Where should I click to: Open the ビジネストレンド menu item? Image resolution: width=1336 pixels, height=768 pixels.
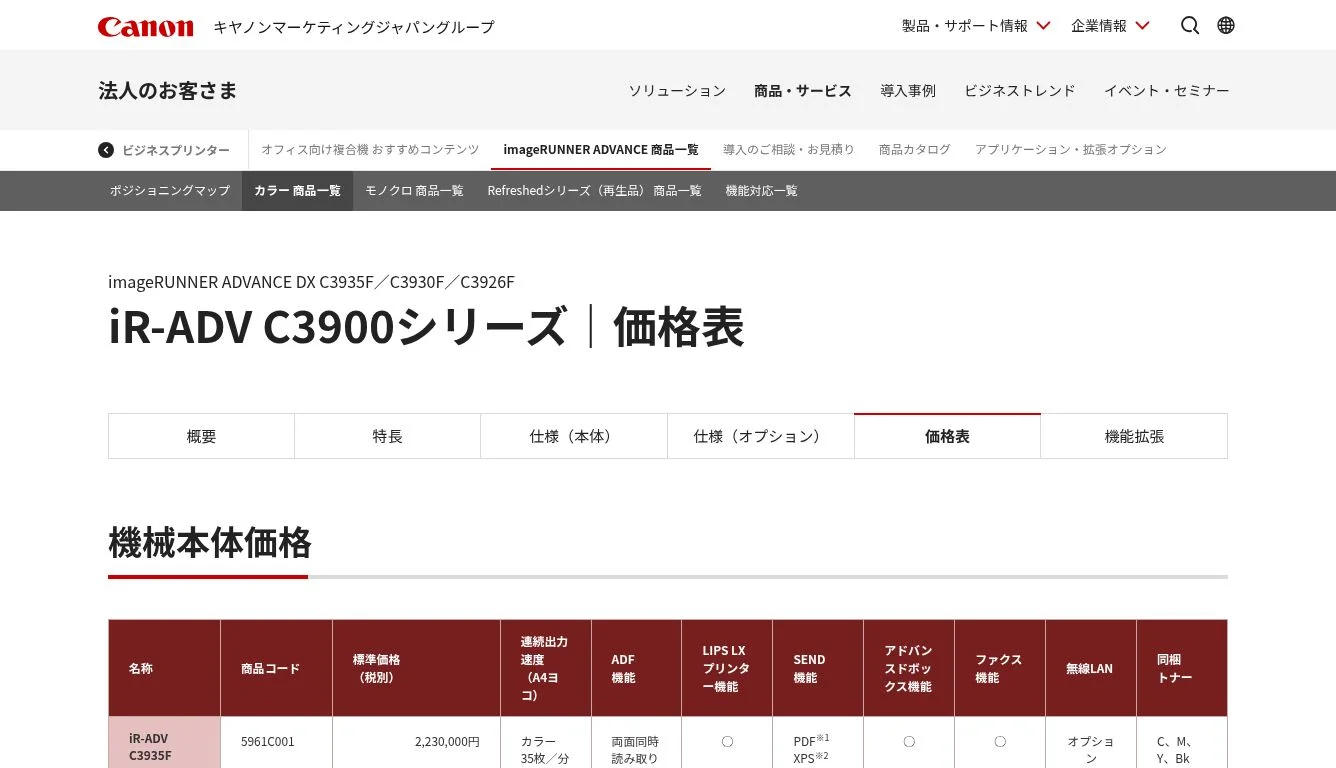pos(1020,91)
